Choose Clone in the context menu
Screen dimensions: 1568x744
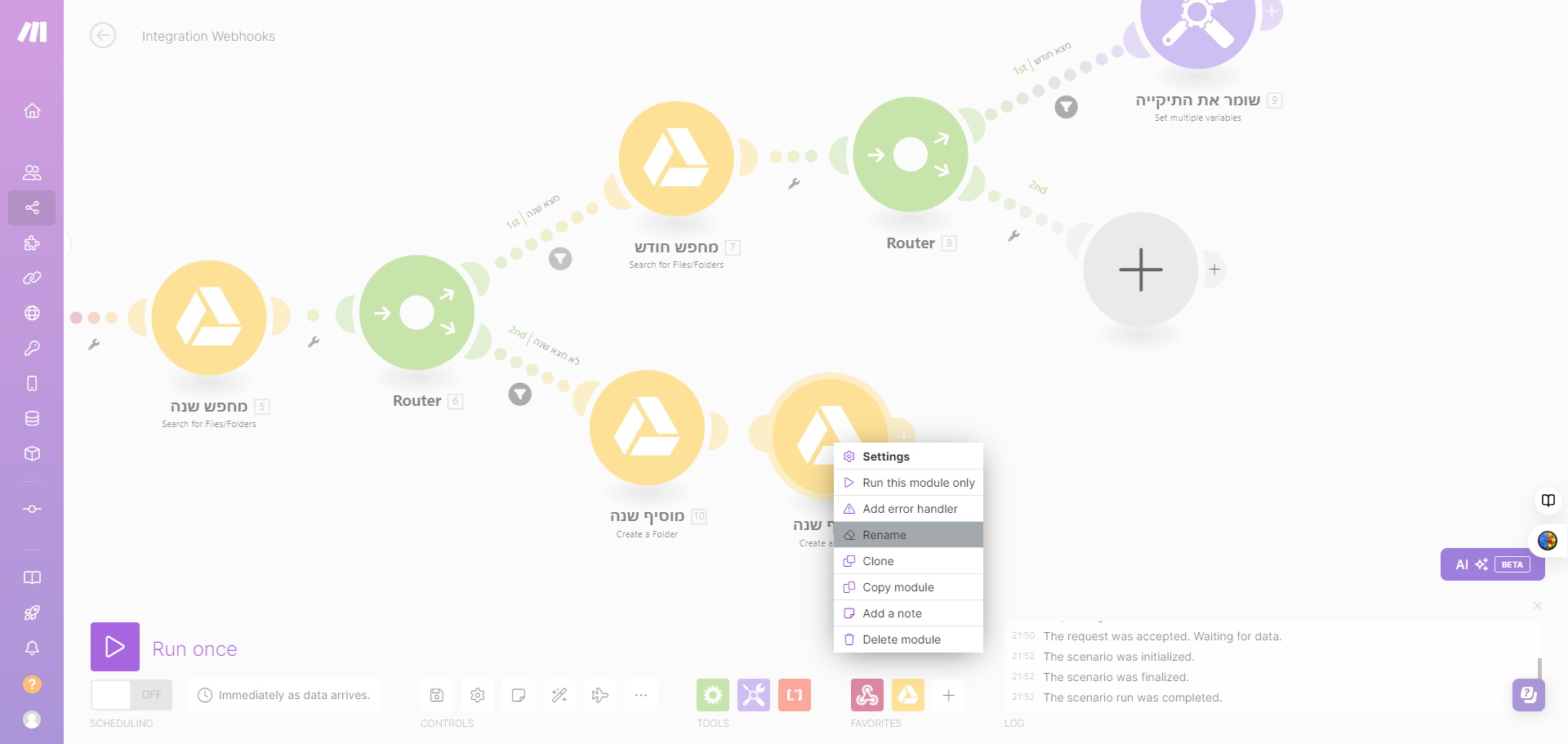908,561
